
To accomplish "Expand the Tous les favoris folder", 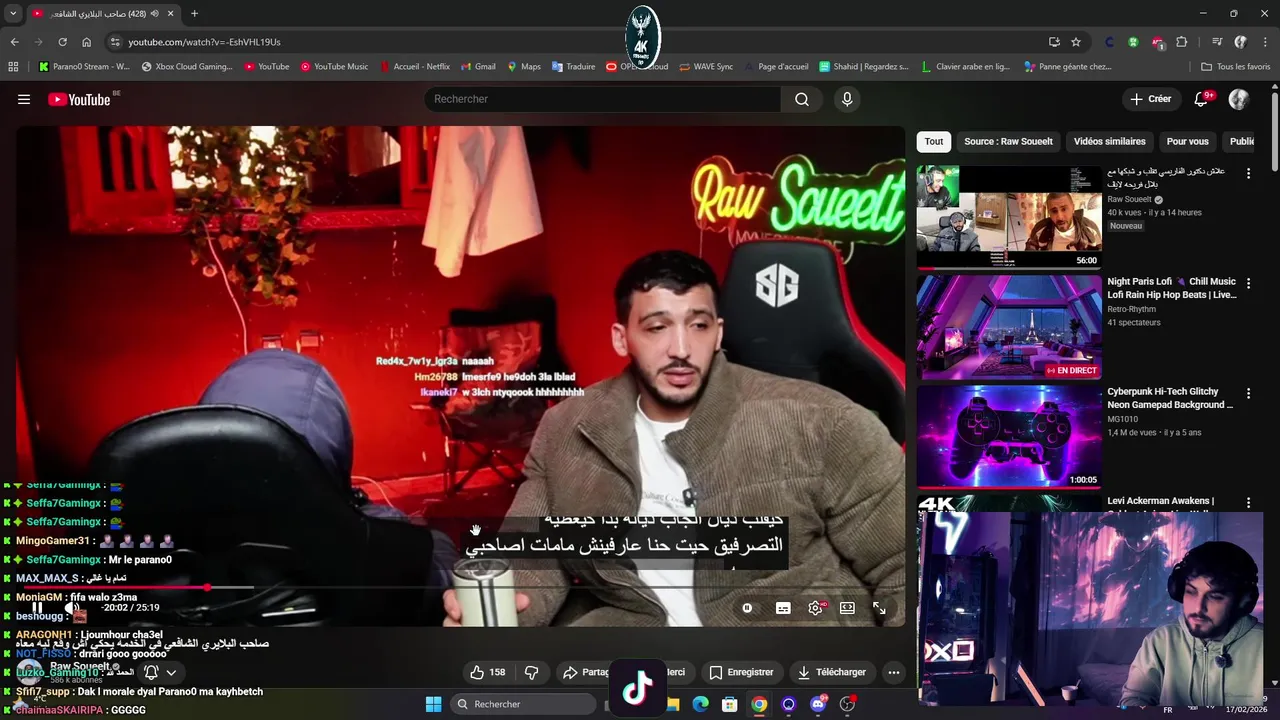I will 1236,67.
